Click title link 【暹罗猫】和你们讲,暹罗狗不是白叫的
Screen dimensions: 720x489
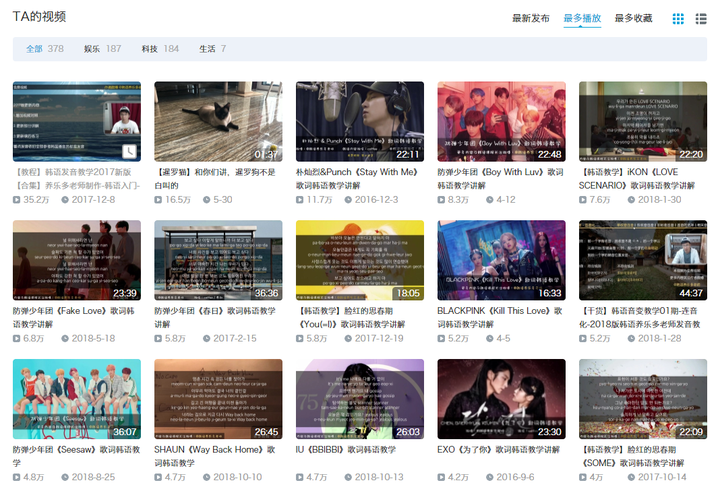point(214,179)
